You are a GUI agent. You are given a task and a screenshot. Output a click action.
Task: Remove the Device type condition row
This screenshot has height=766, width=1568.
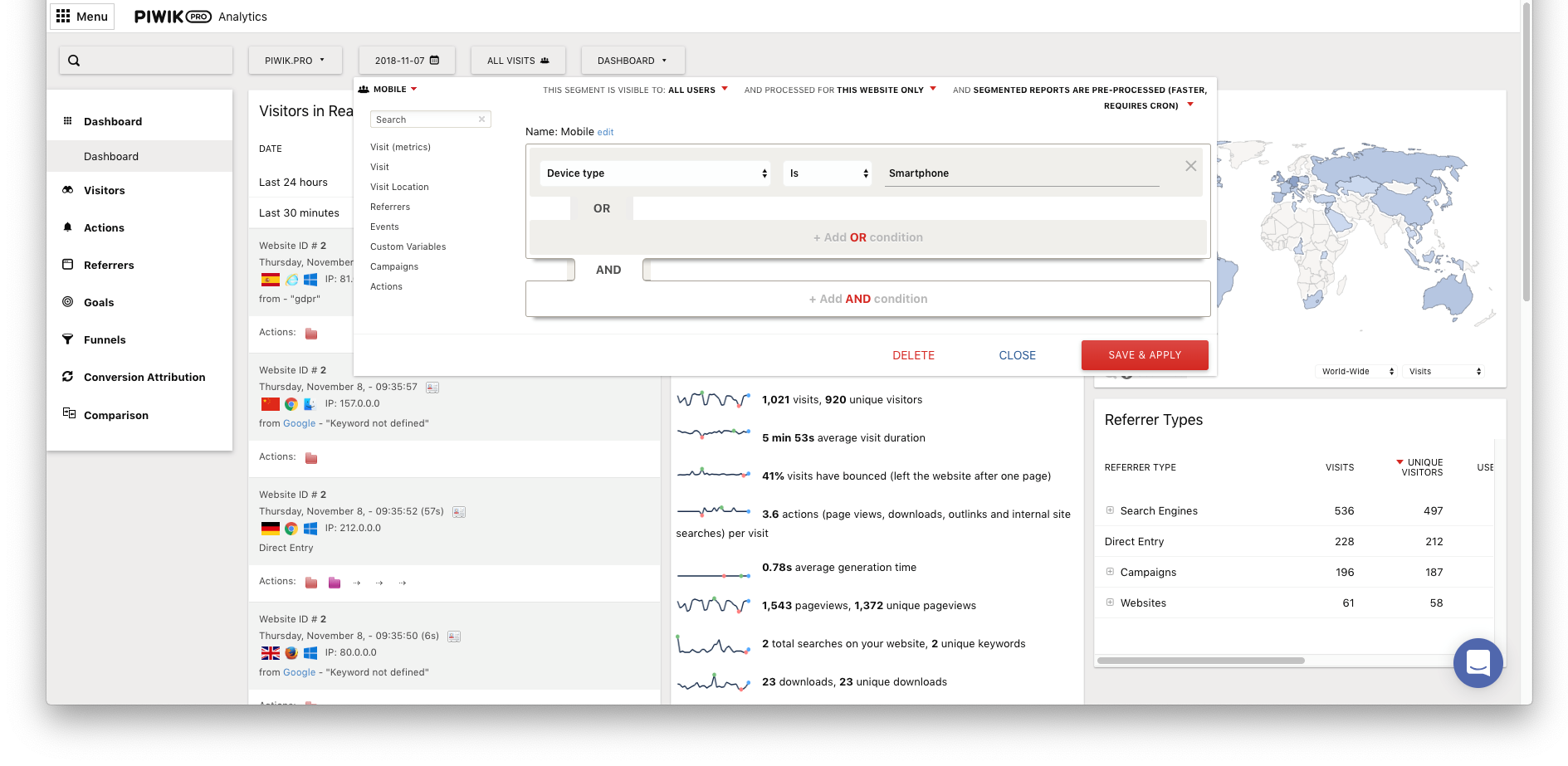coord(1190,166)
